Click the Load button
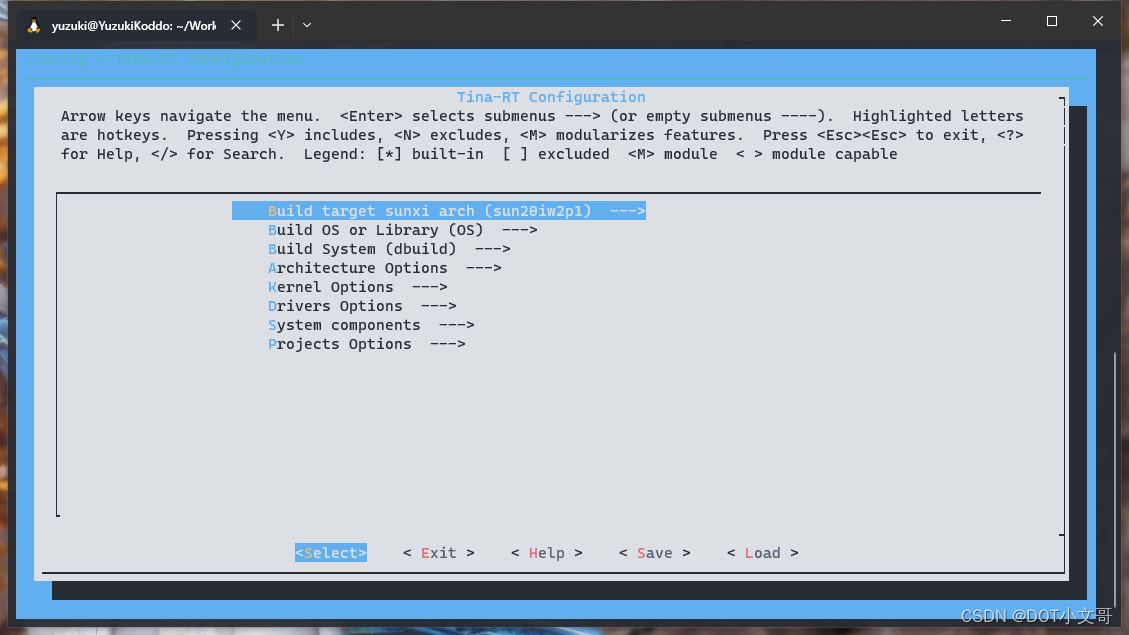1129x635 pixels. [x=763, y=553]
